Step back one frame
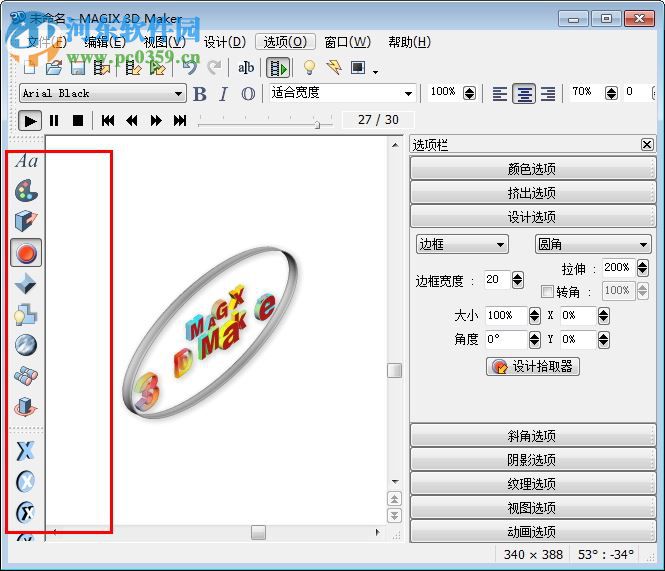This screenshot has height=571, width=665. pyautogui.click(x=132, y=121)
